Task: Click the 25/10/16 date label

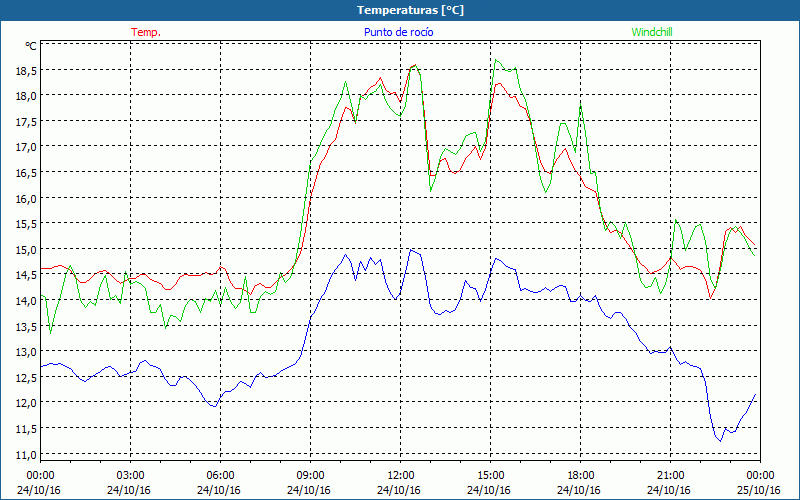Action: (x=759, y=490)
